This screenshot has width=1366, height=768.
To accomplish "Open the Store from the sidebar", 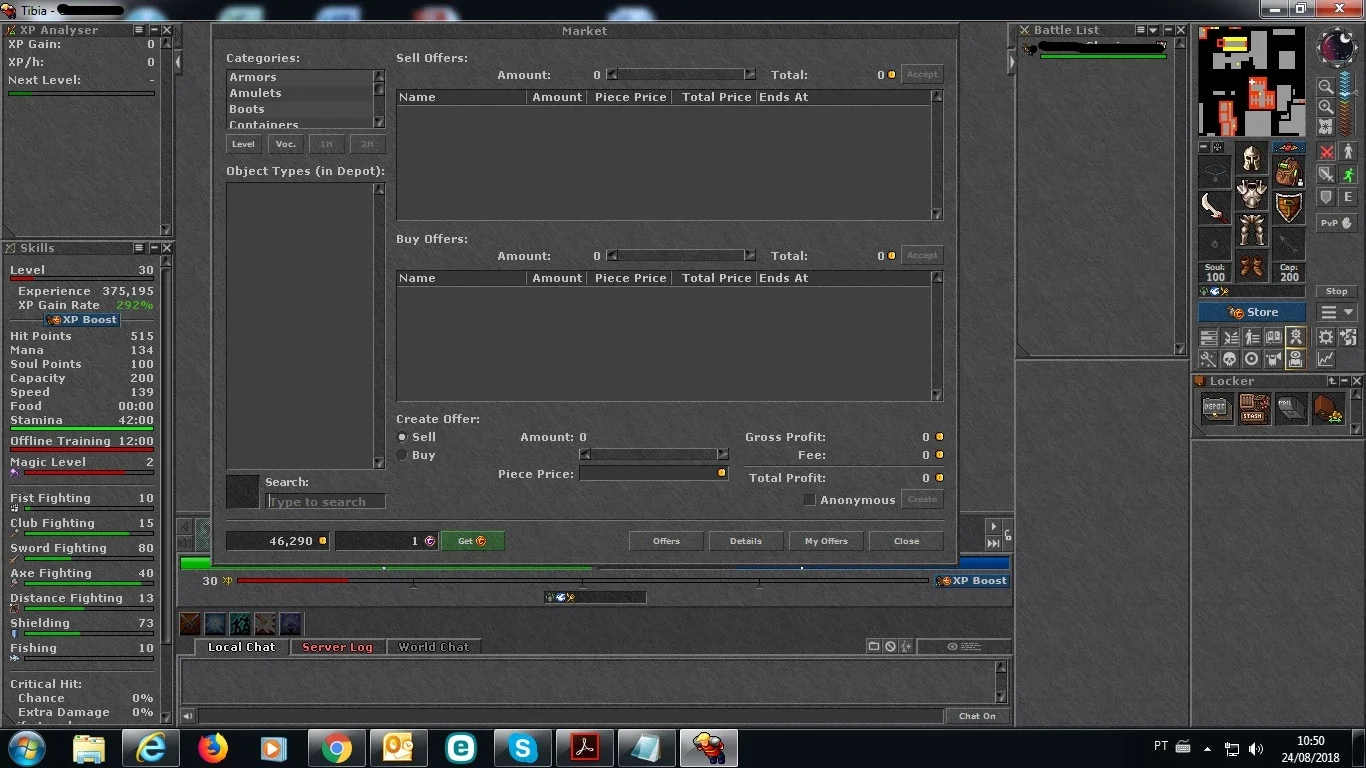I will click(1252, 312).
